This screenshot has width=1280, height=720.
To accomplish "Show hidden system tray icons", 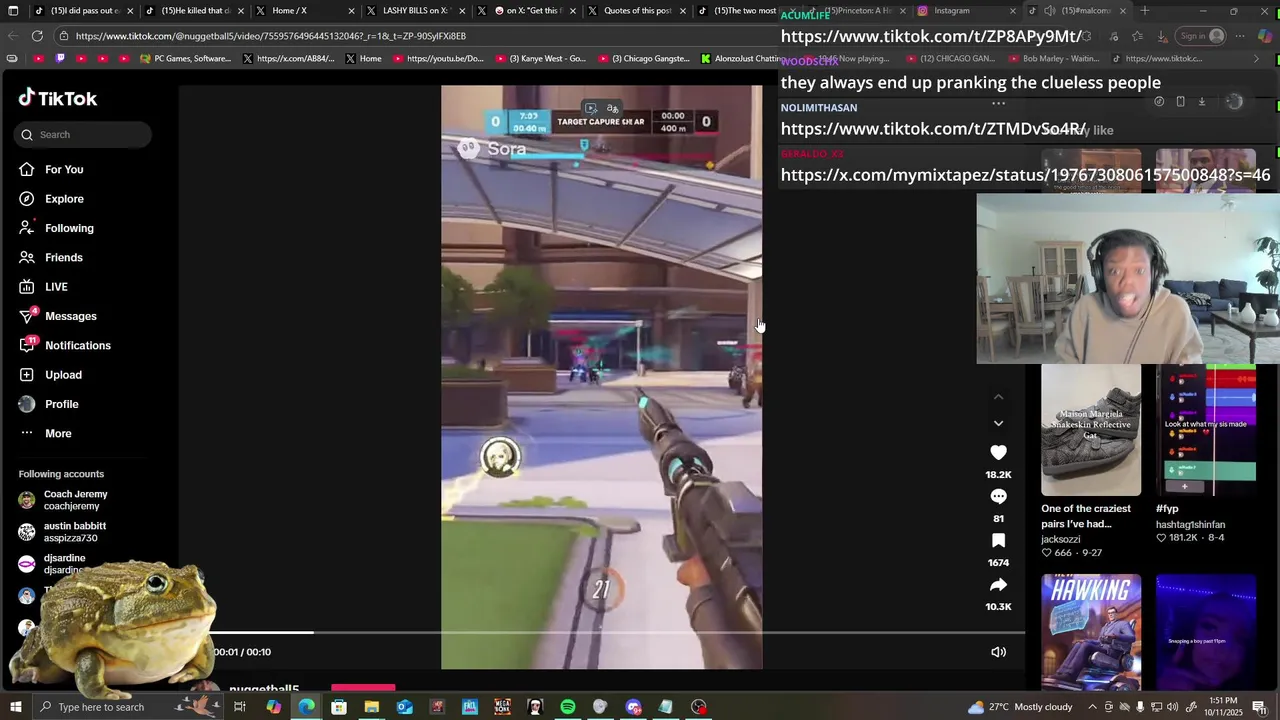I will [1091, 707].
